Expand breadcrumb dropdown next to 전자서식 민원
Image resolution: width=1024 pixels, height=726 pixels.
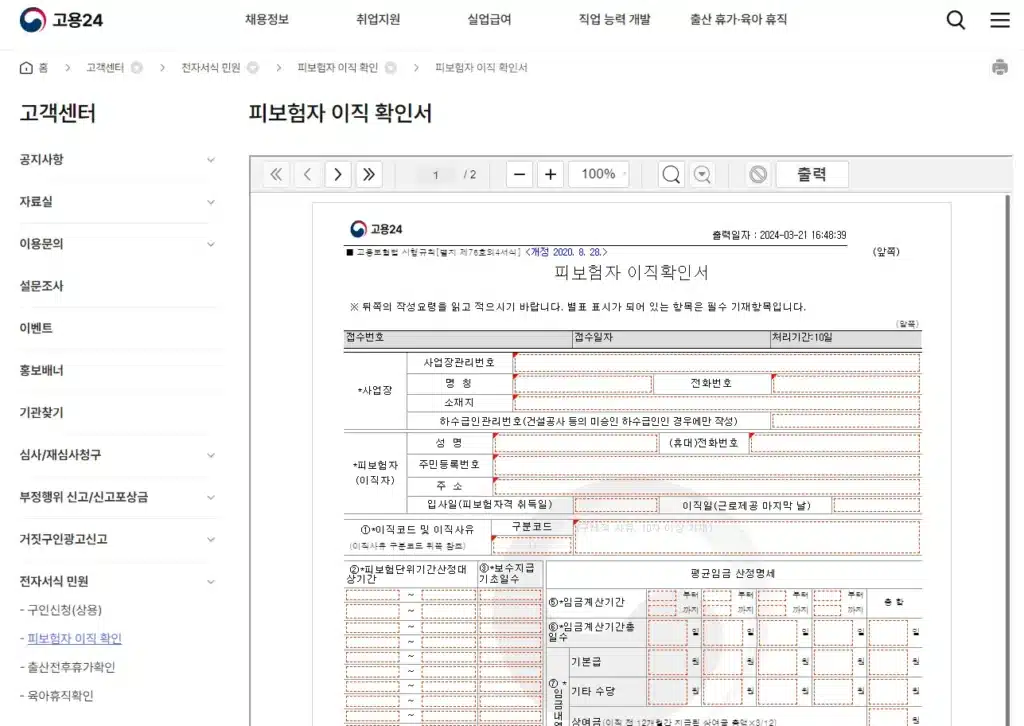point(253,67)
